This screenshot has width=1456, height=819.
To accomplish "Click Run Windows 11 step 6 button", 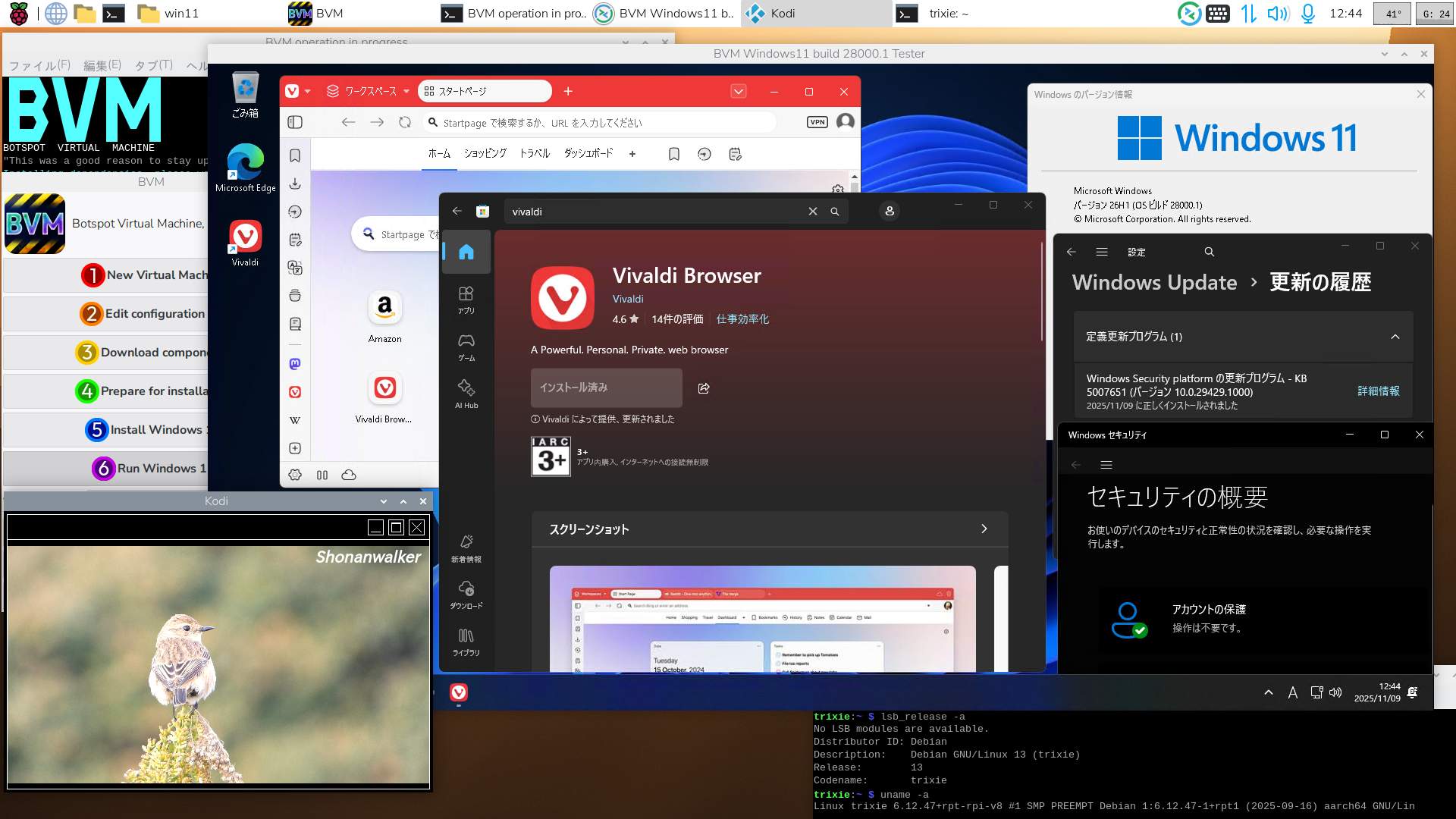I will 152,468.
